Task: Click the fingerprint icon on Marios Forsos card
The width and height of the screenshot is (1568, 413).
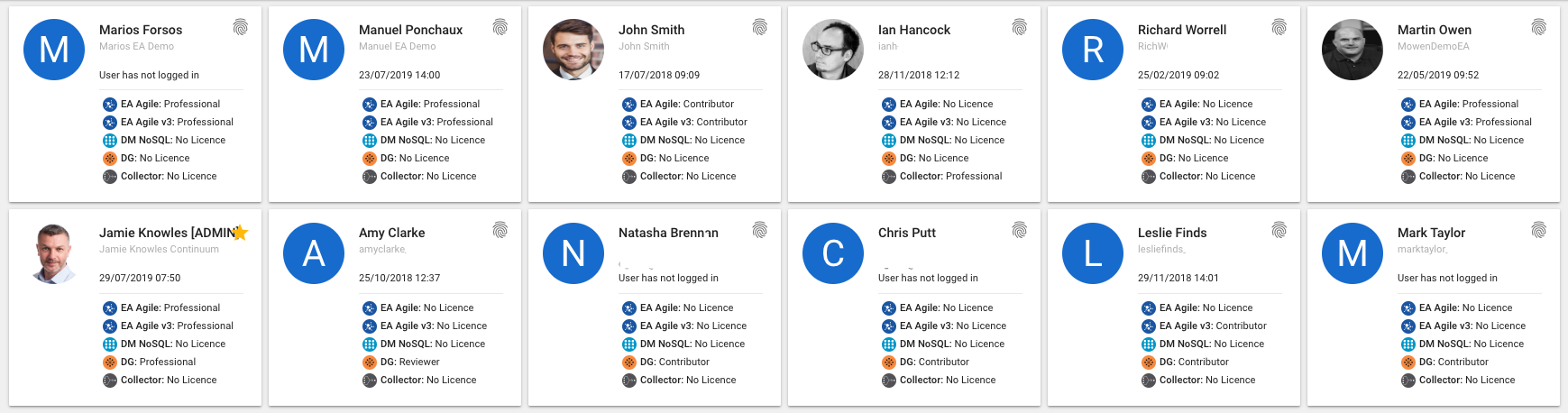Action: tap(241, 27)
